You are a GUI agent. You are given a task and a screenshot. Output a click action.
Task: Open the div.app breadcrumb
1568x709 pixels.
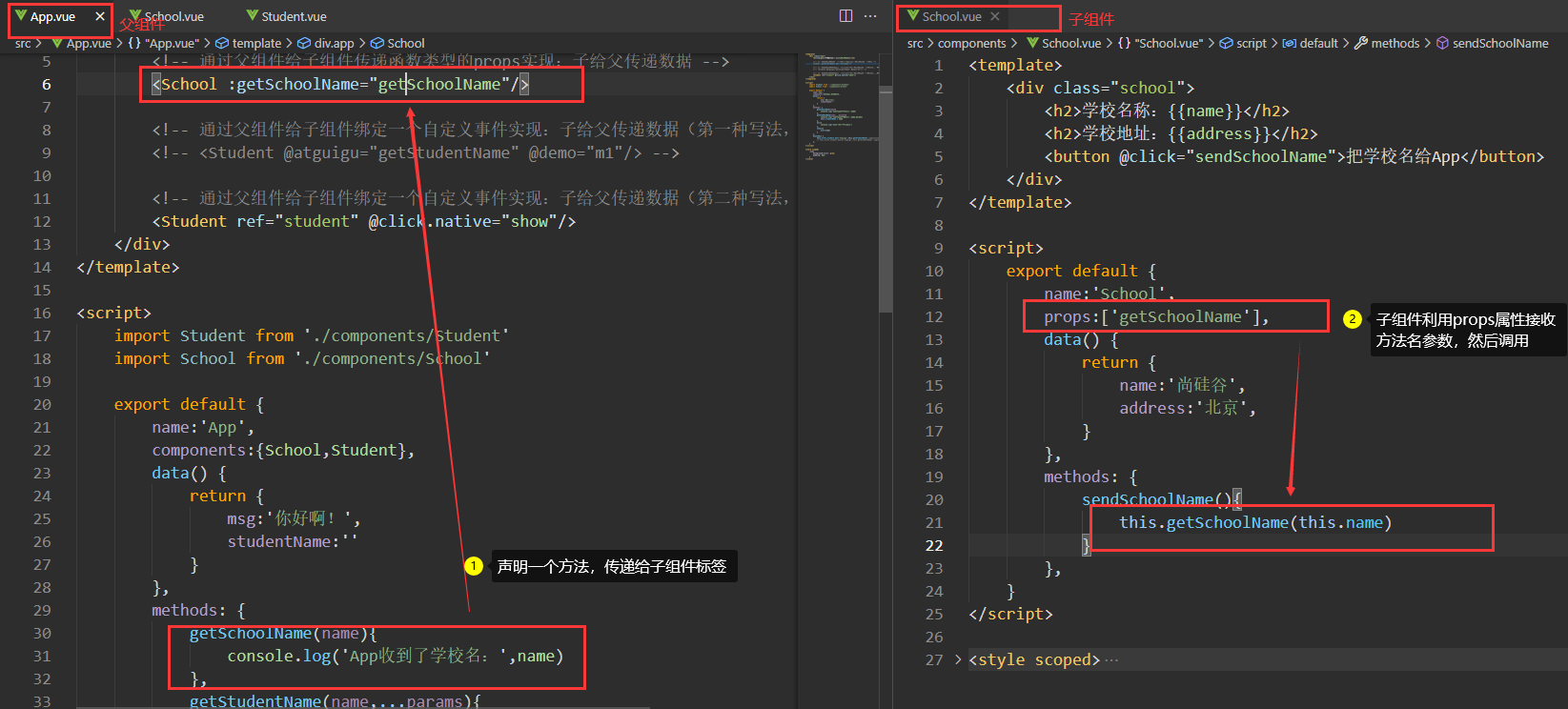326,43
